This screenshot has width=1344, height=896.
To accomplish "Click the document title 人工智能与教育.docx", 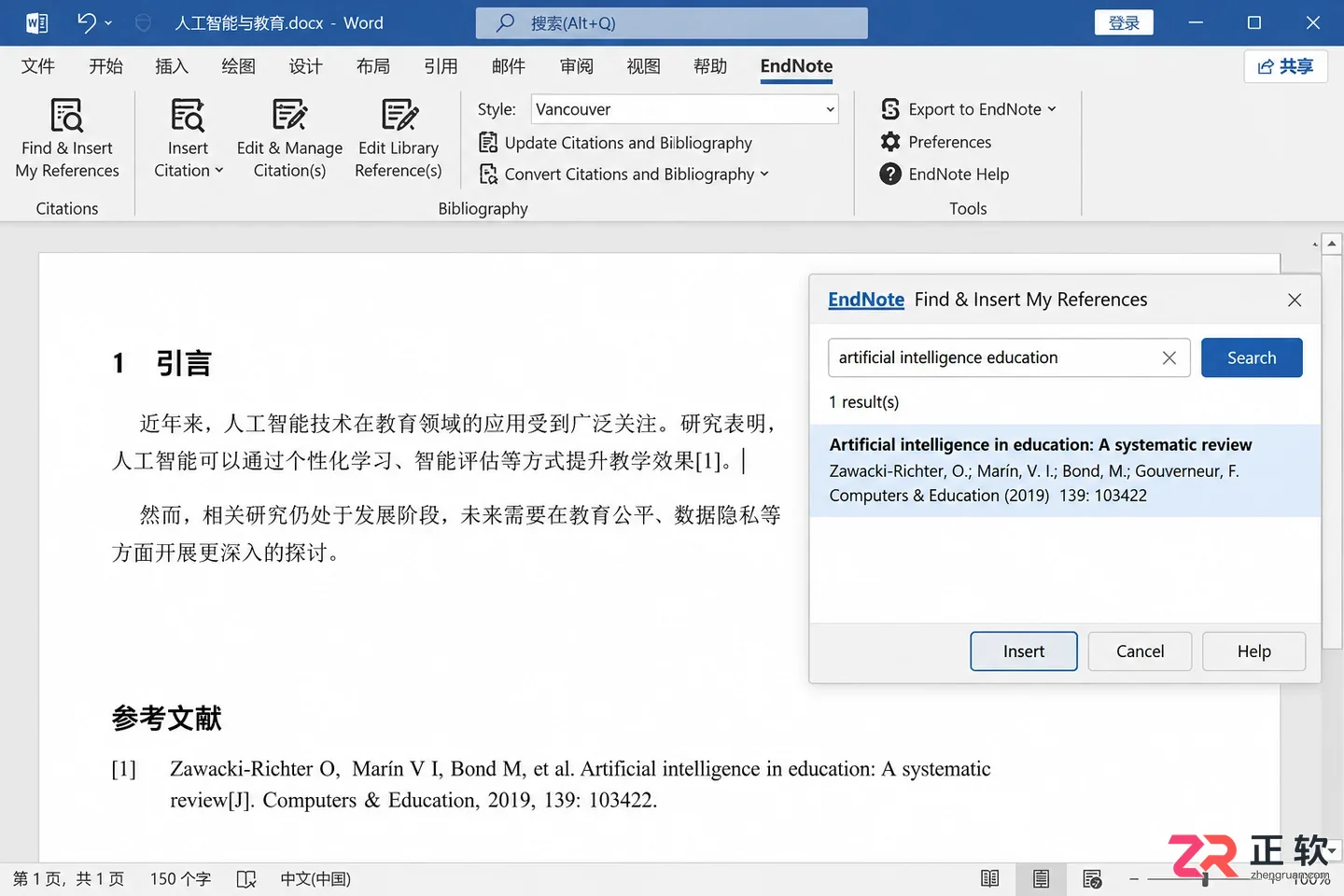I will (249, 22).
